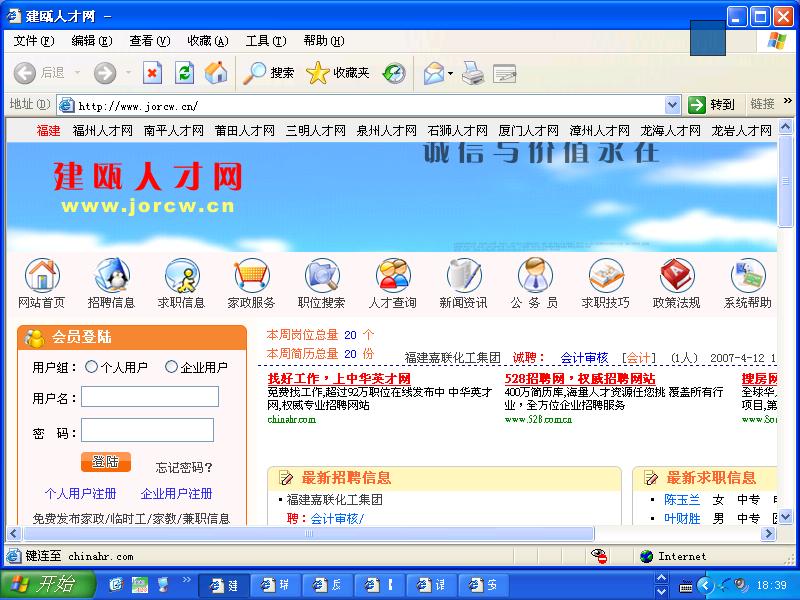The height and width of the screenshot is (600, 800).
Task: Click the 转到 Go button
Action: point(712,105)
